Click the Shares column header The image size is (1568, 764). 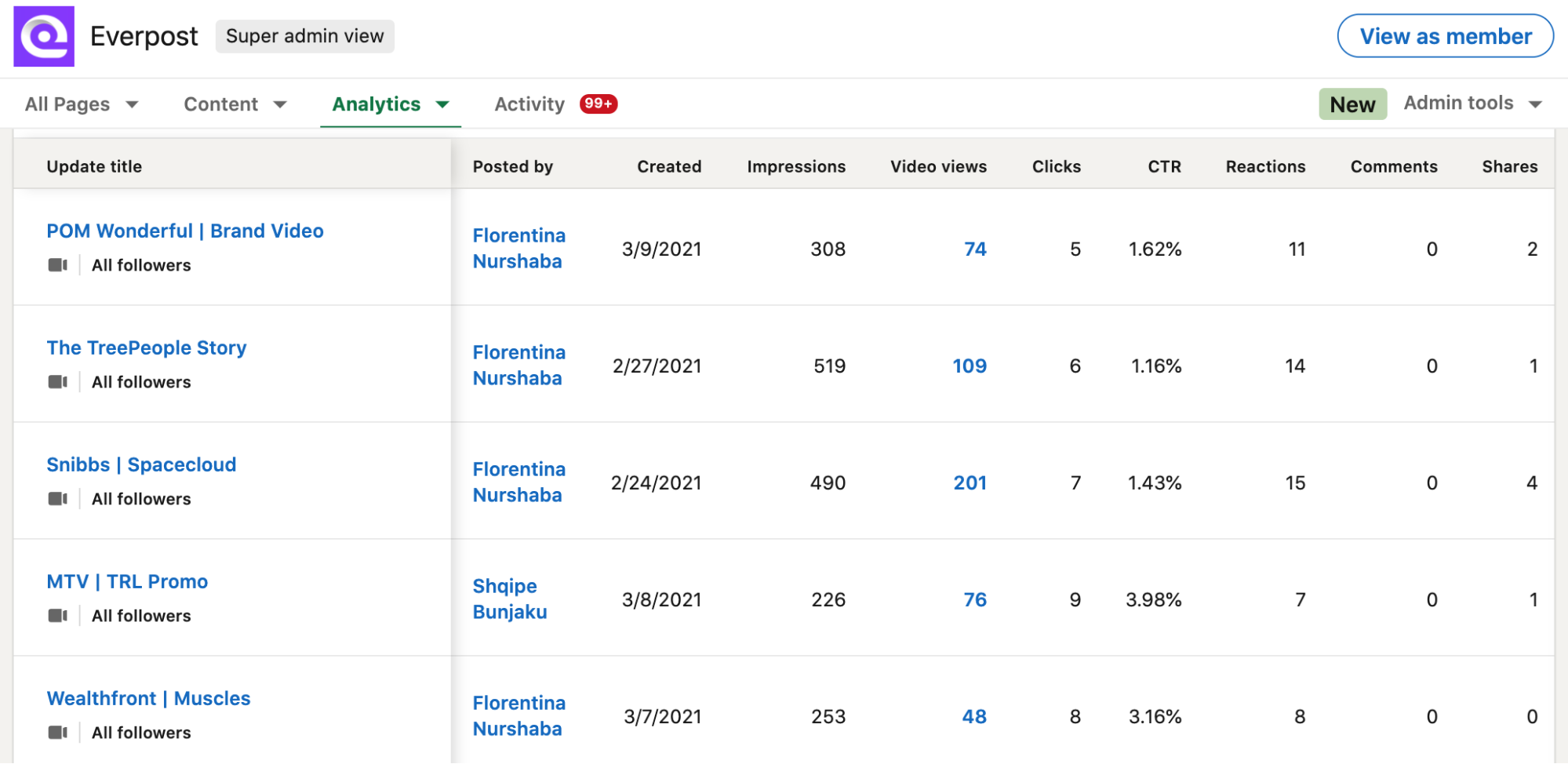coord(1510,166)
